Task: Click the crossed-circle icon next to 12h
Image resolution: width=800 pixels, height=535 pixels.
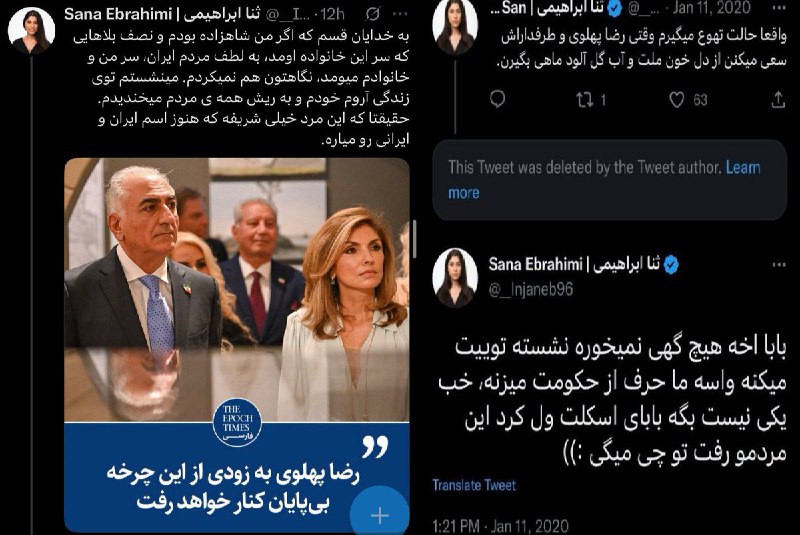Action: tap(372, 14)
